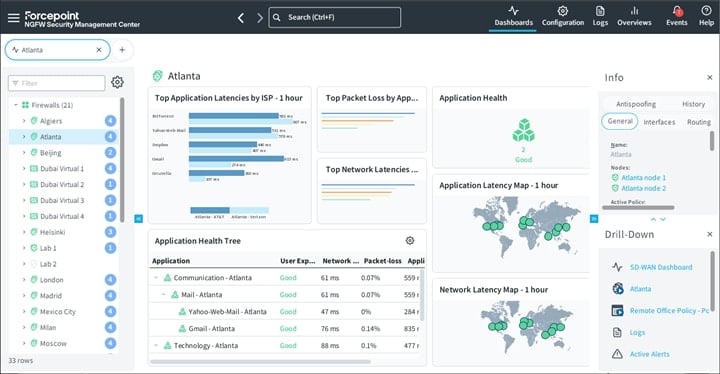The width and height of the screenshot is (720, 374).
Task: Sort by the Application column header
Action: click(x=171, y=261)
